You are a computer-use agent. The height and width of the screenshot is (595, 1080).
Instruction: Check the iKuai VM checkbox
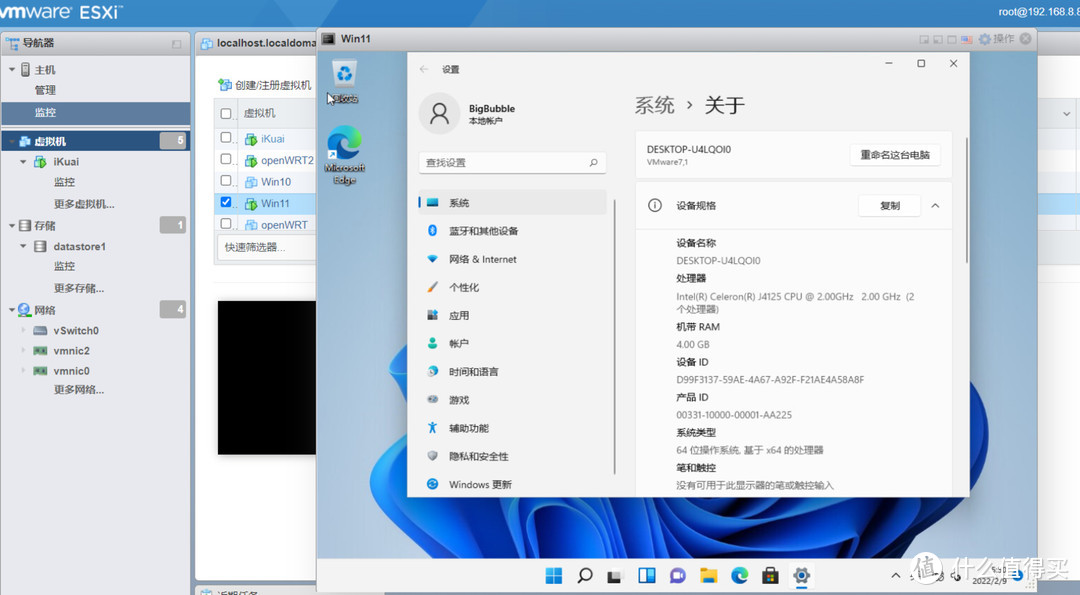[x=226, y=137]
